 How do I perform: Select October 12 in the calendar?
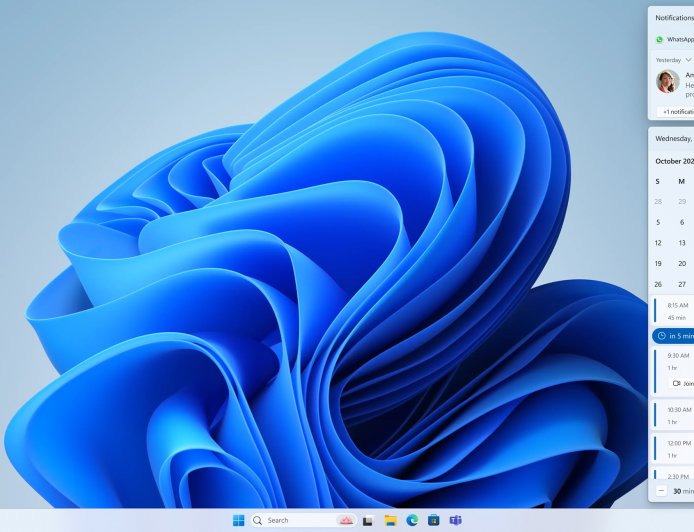point(658,243)
